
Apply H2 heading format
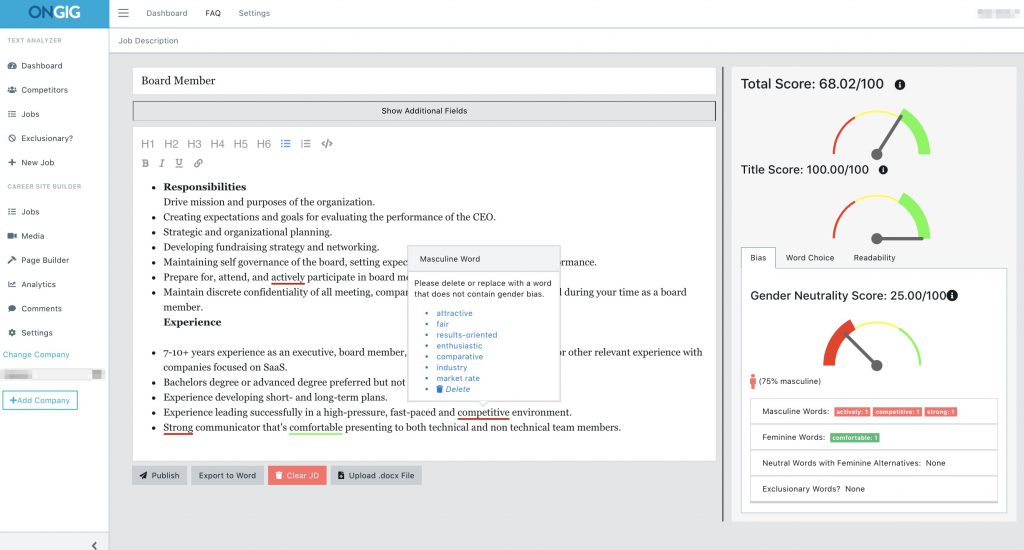coord(171,144)
